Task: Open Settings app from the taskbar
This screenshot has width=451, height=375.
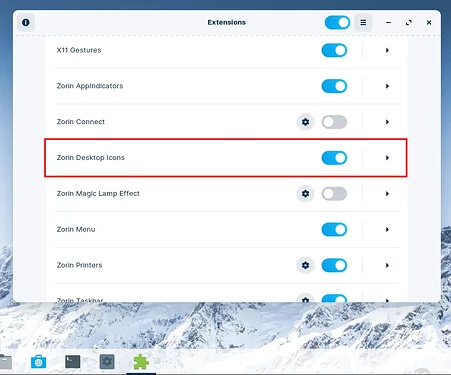Action: pyautogui.click(x=107, y=362)
